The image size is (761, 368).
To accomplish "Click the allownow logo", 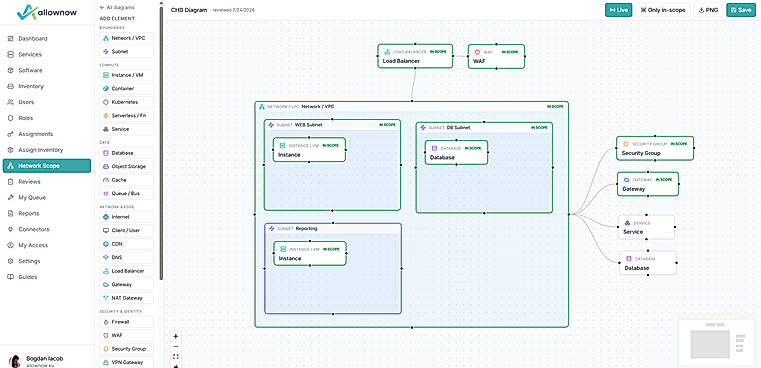I will click(x=46, y=12).
